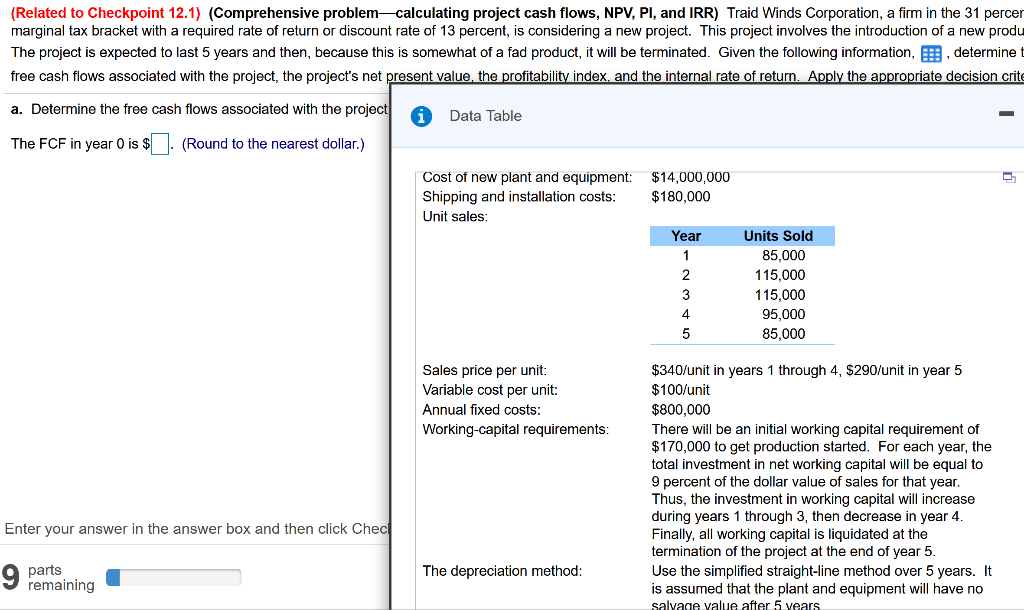This screenshot has height=610, width=1024.
Task: Click the year 1 units sold value 85,000
Action: pos(782,255)
